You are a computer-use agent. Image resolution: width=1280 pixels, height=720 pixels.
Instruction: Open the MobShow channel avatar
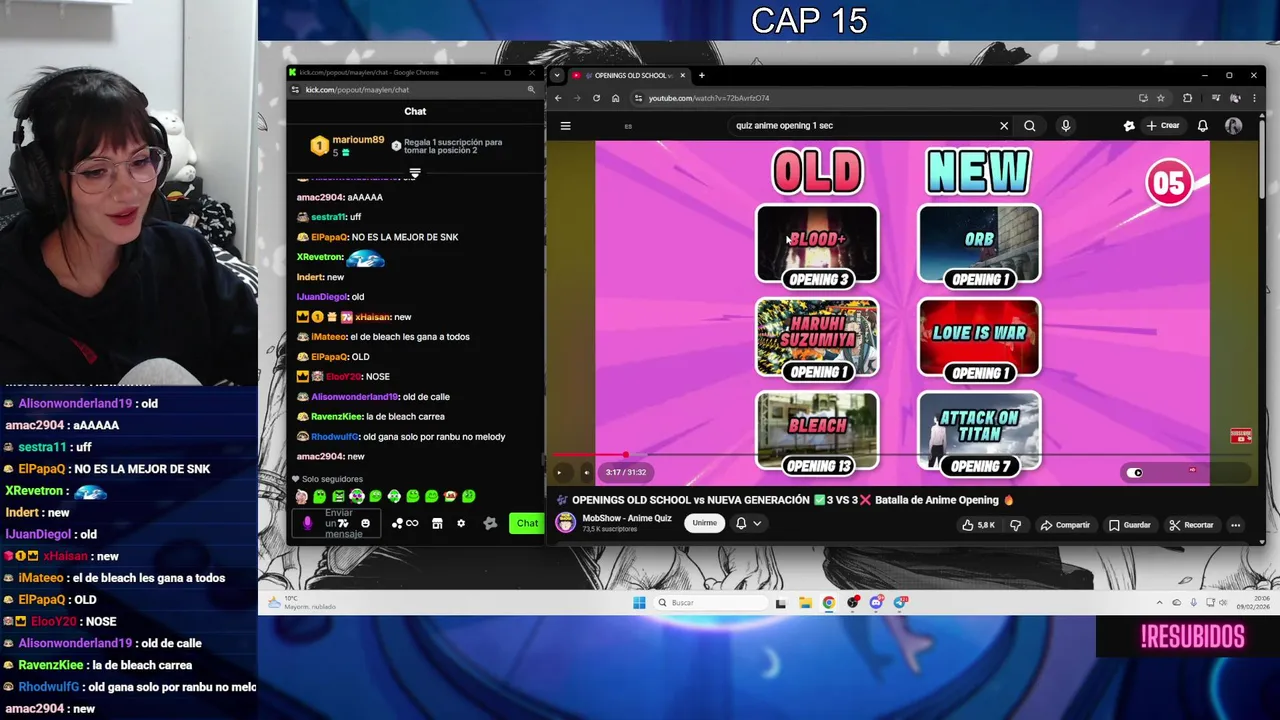(566, 523)
